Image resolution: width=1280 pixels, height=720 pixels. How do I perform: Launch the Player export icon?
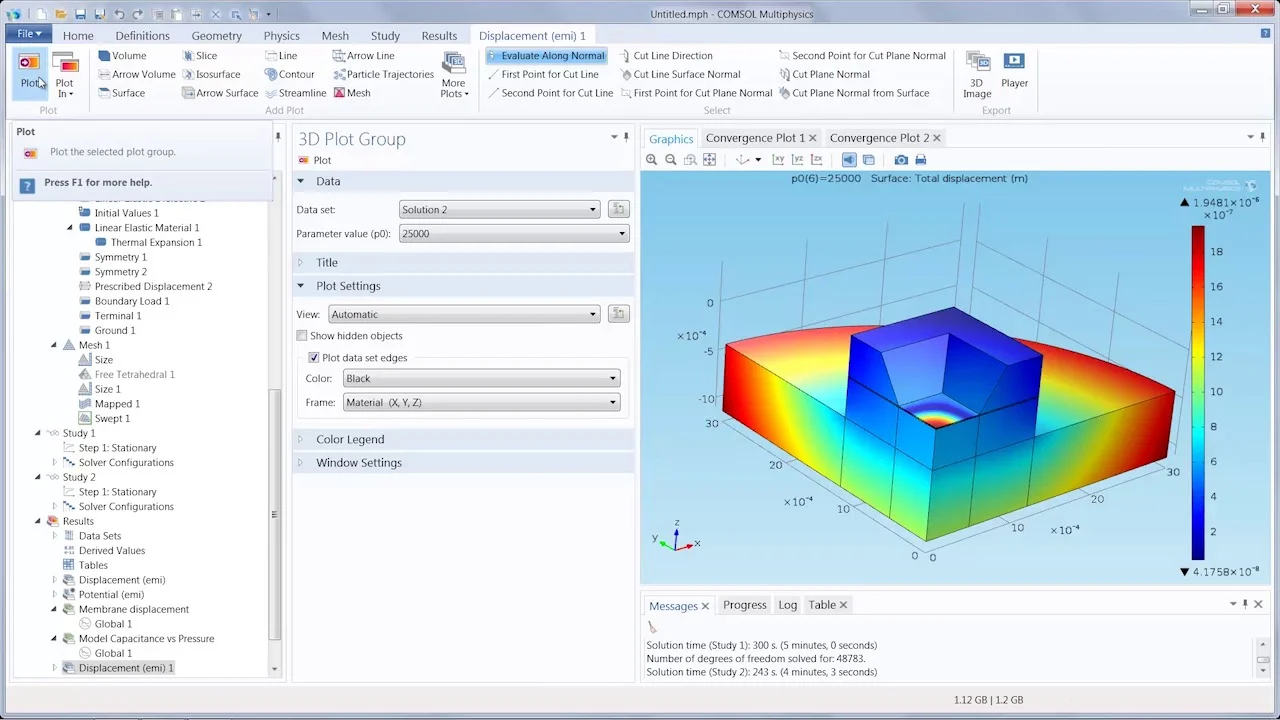1014,72
